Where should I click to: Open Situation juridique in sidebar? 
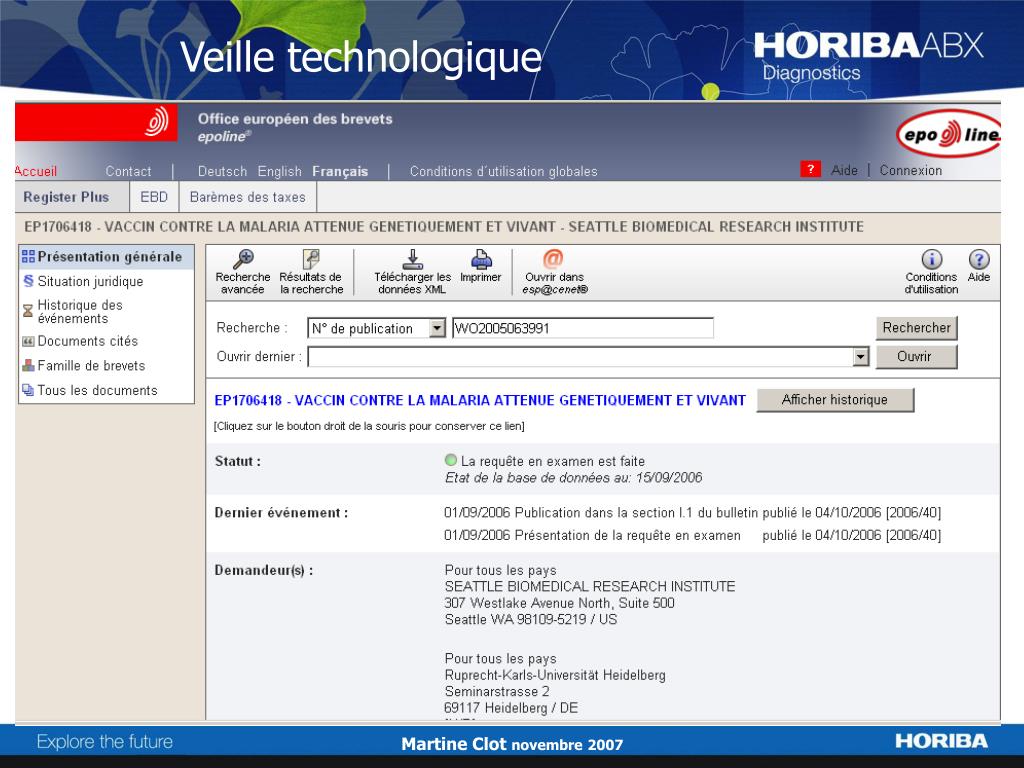click(90, 281)
